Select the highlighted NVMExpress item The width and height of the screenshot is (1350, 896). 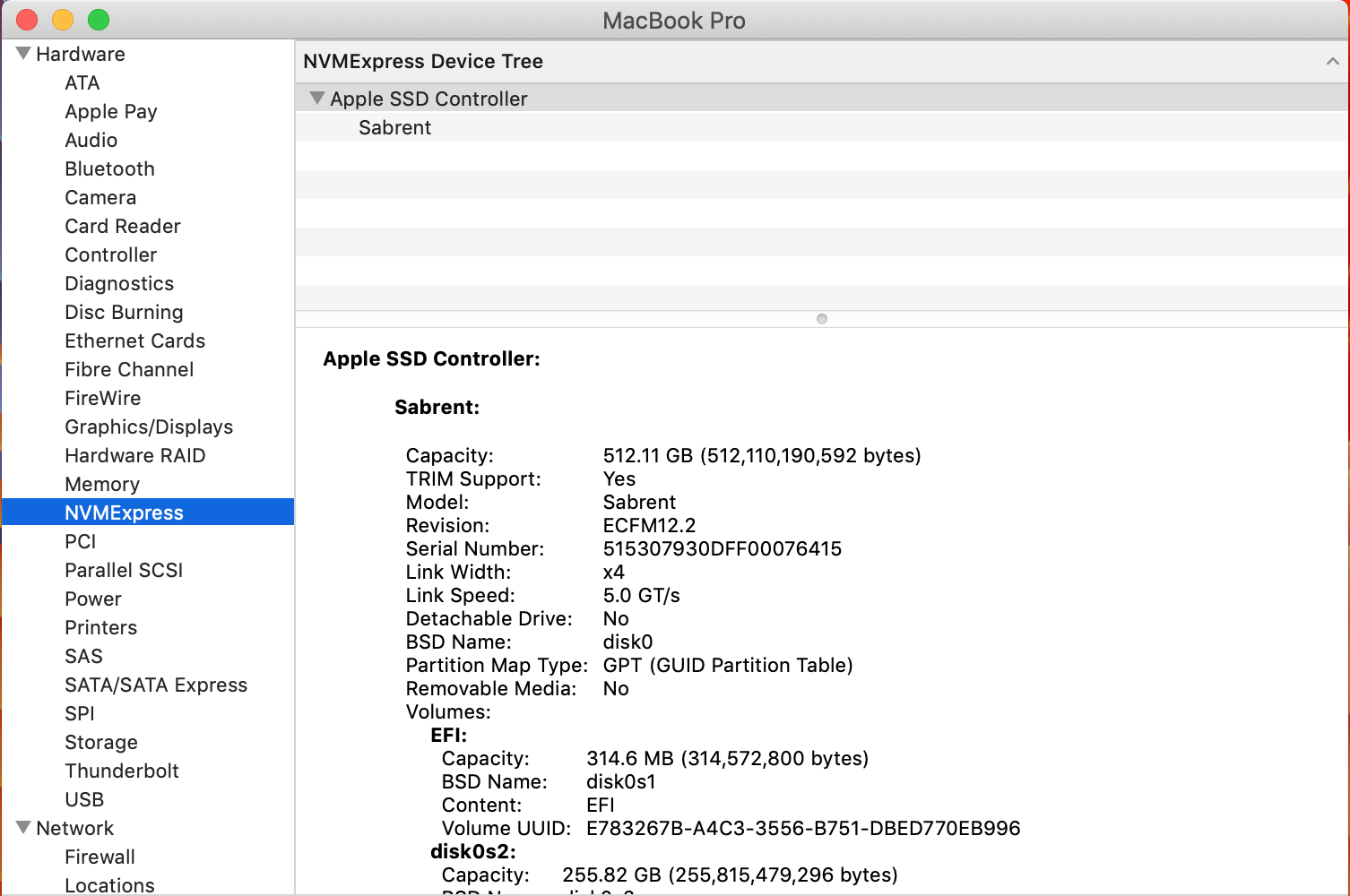(148, 512)
